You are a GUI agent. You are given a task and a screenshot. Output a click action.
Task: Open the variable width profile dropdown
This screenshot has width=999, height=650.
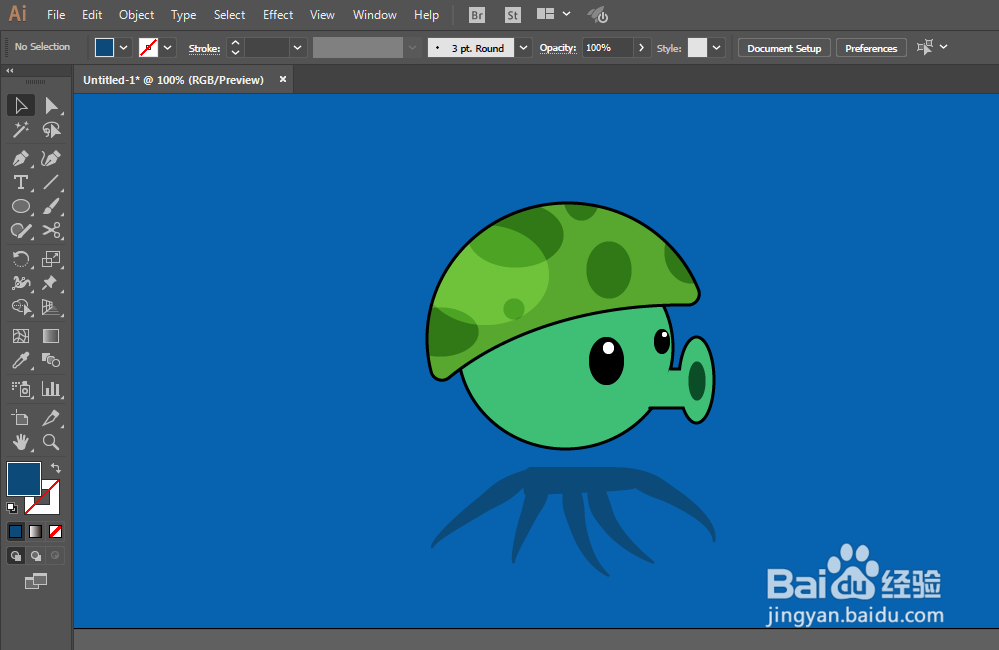413,48
